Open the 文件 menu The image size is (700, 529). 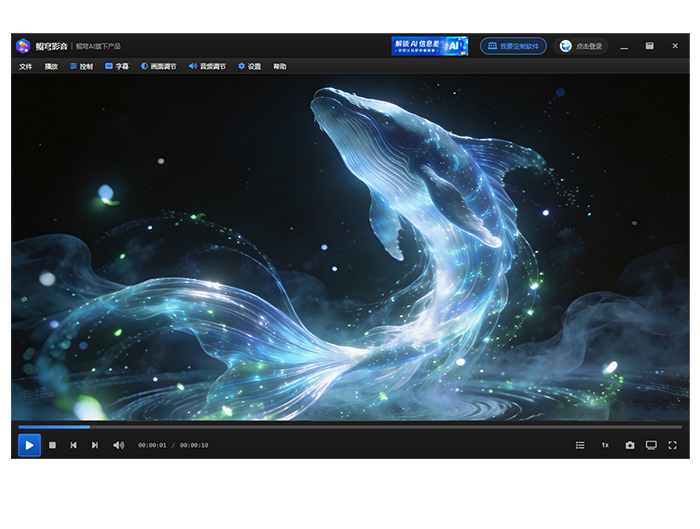tap(26, 67)
